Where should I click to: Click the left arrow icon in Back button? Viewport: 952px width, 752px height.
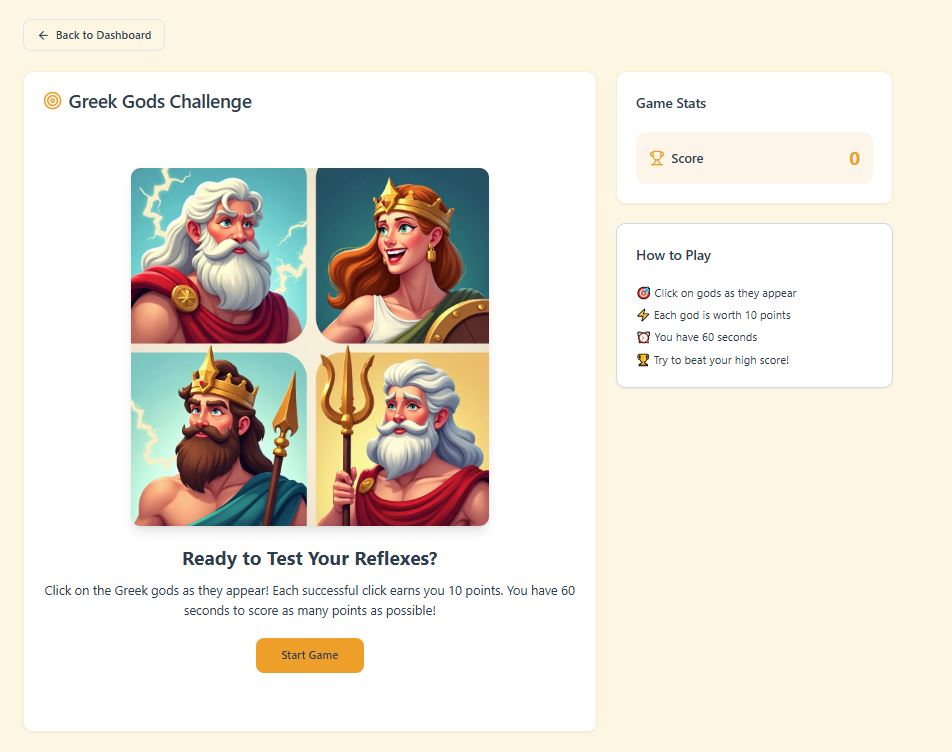point(43,35)
